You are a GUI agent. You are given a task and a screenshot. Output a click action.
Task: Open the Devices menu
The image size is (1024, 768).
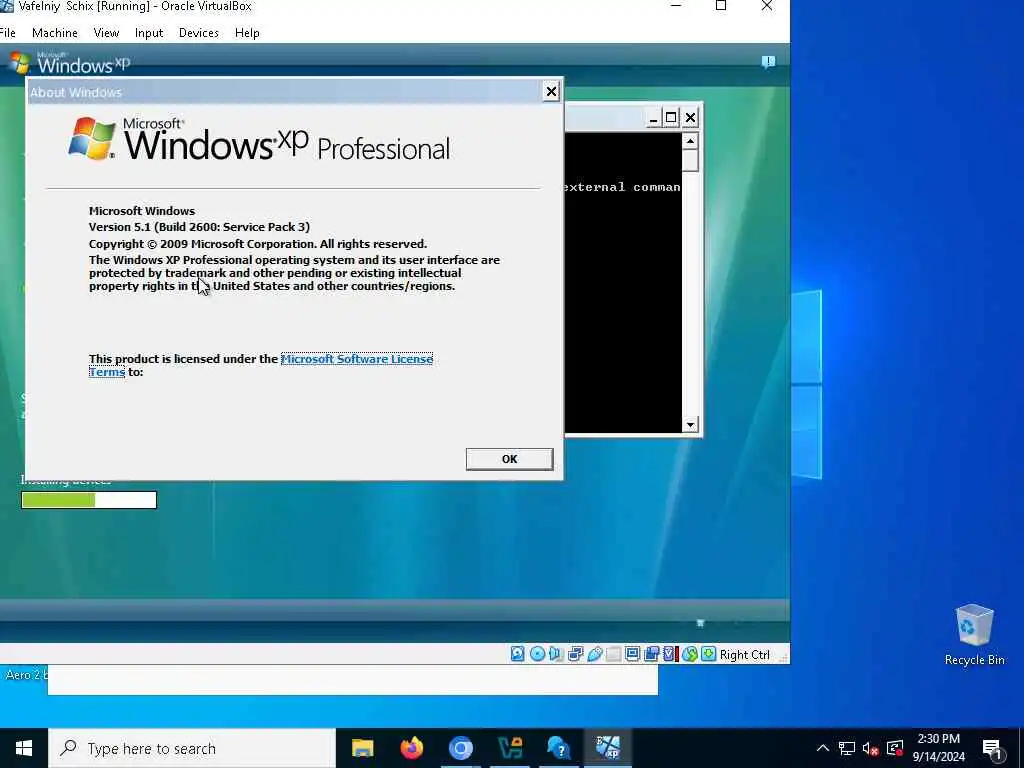(199, 33)
